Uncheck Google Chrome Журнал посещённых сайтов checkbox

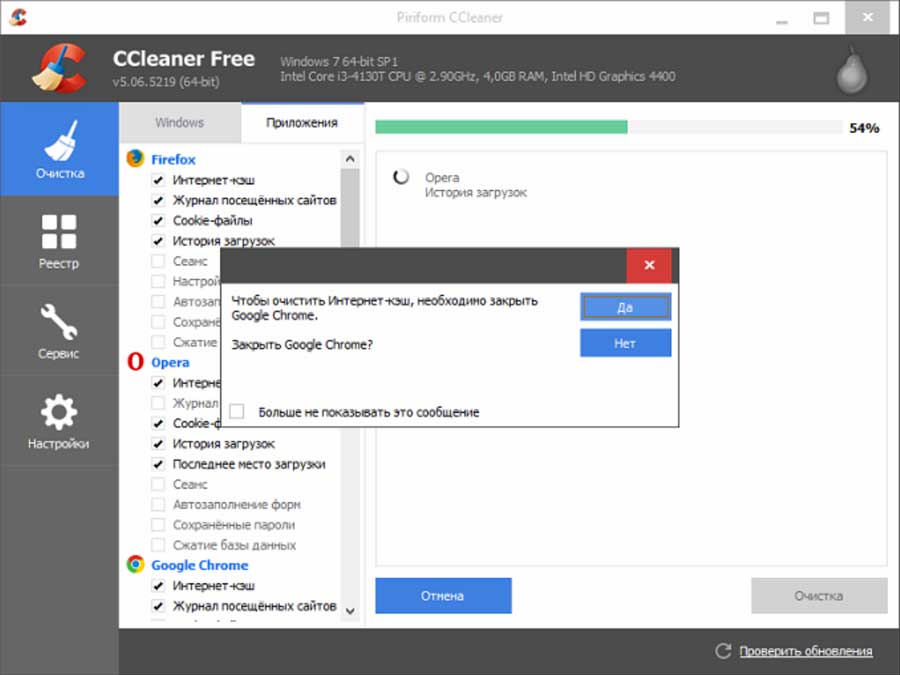click(x=158, y=606)
